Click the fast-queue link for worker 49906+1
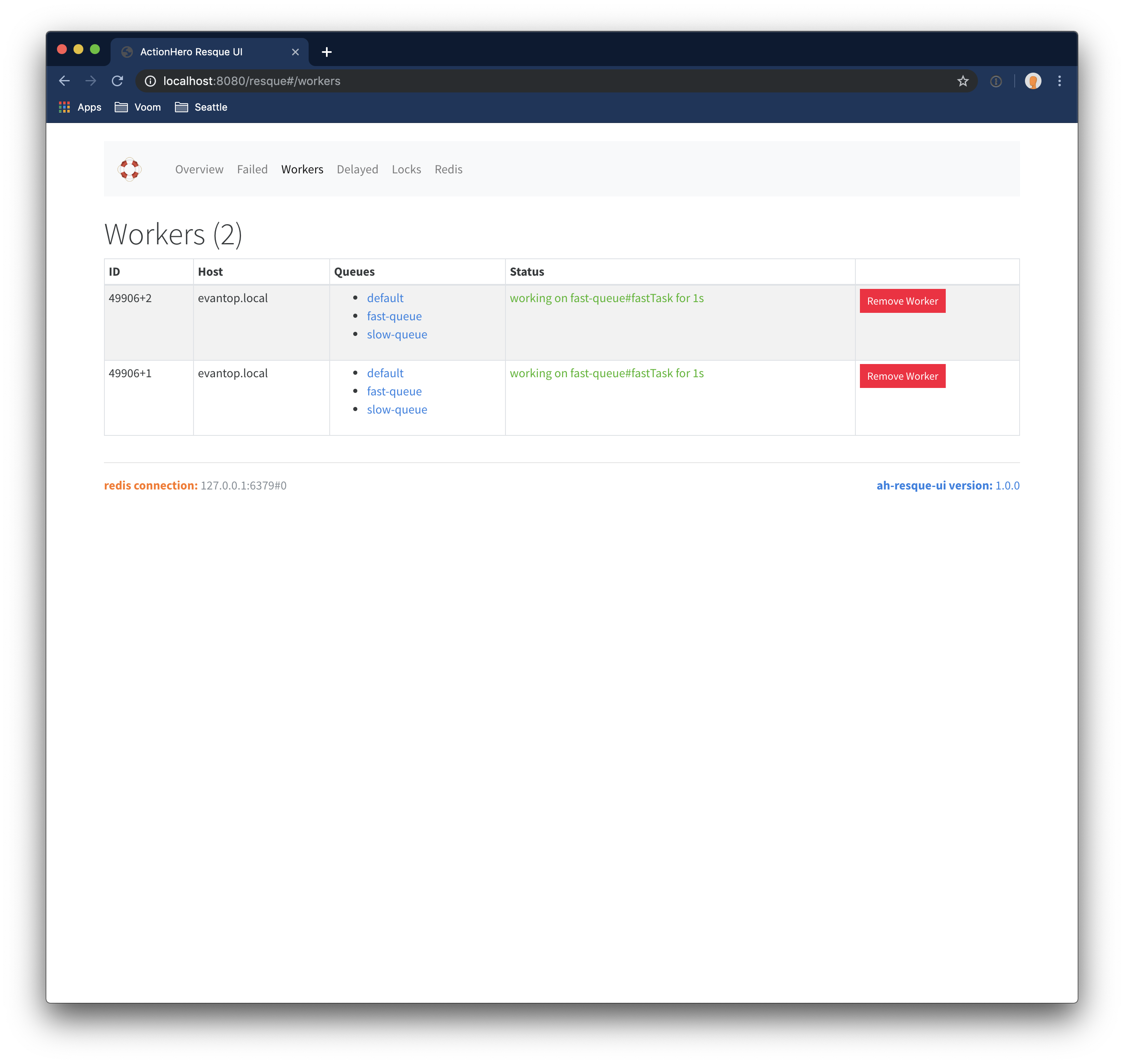This screenshot has width=1124, height=1064. [x=394, y=391]
